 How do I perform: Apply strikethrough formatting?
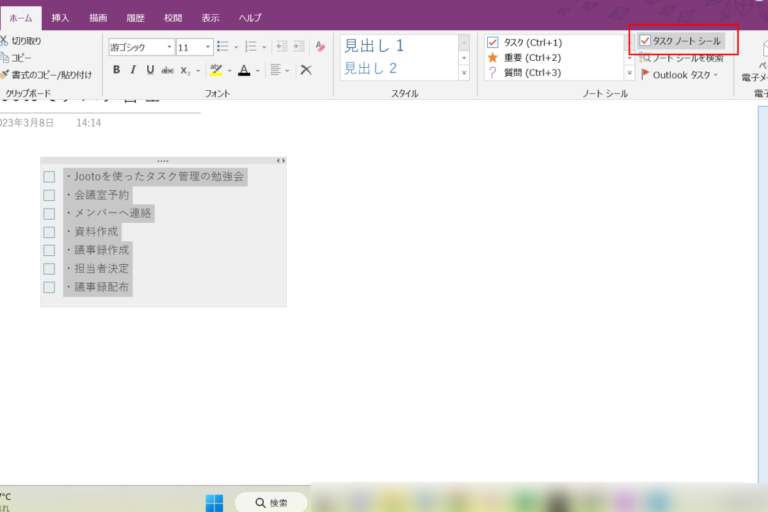pos(168,71)
